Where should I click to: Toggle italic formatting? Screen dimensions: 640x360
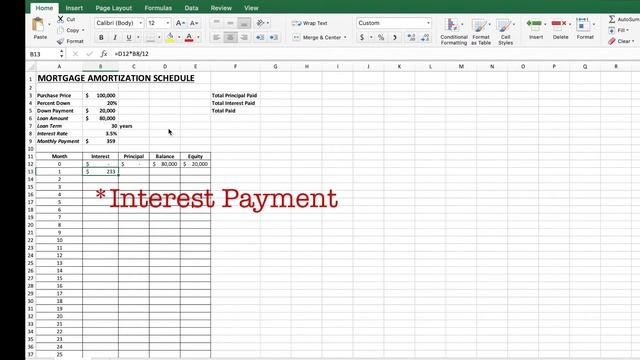pyautogui.click(x=115, y=38)
